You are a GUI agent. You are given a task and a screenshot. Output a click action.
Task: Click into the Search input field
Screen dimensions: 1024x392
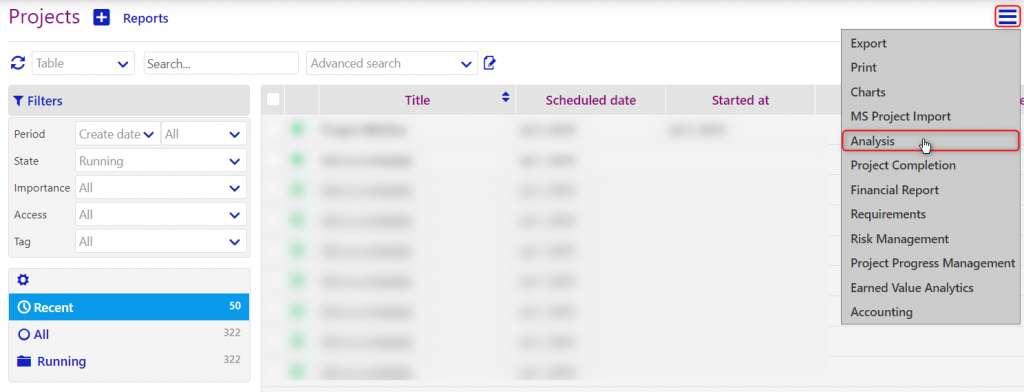[x=221, y=63]
